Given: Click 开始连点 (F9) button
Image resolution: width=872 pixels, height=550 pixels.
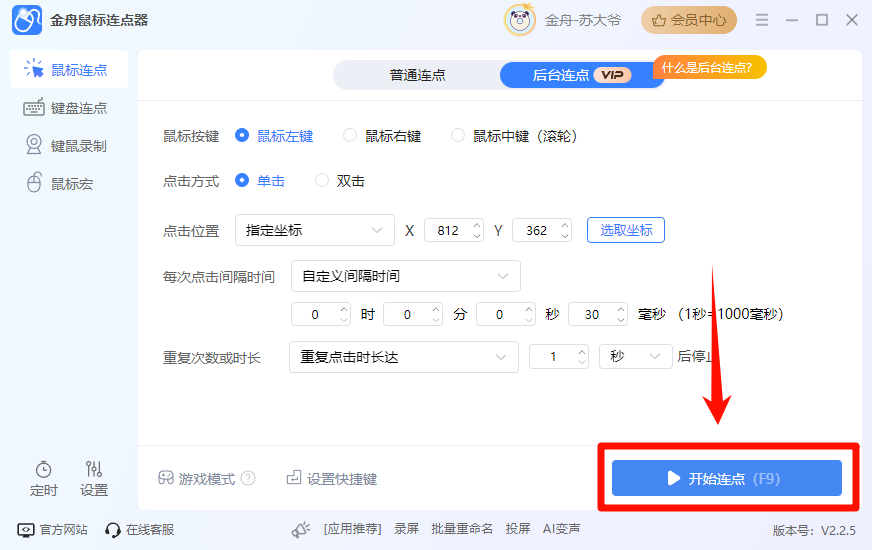Looking at the screenshot, I should pos(726,478).
